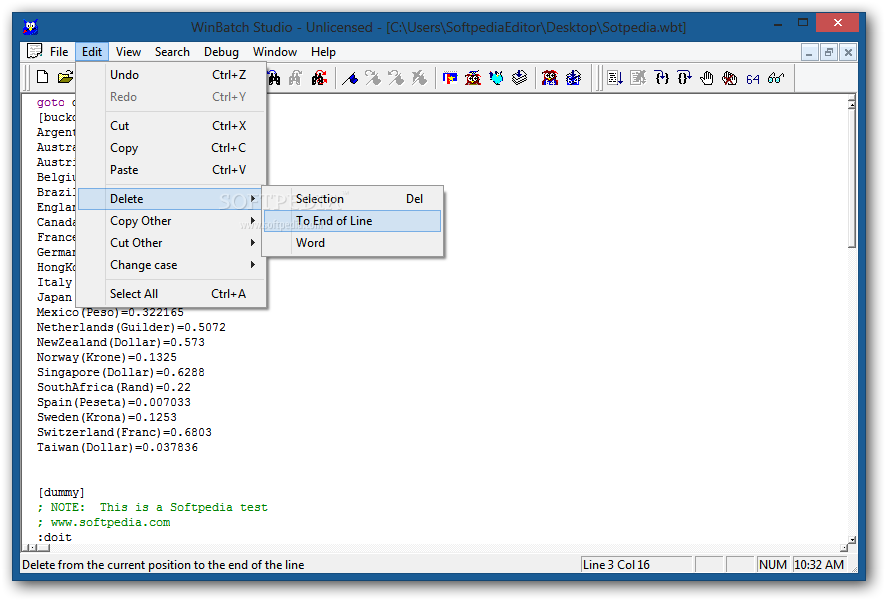Click the black binoculars Find icon
Screen dimensions: 886x601
(273, 78)
